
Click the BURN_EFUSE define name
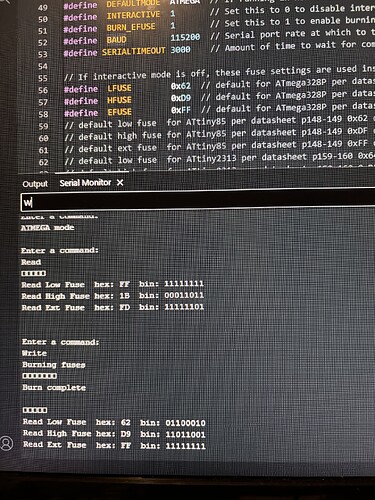[x=131, y=27]
